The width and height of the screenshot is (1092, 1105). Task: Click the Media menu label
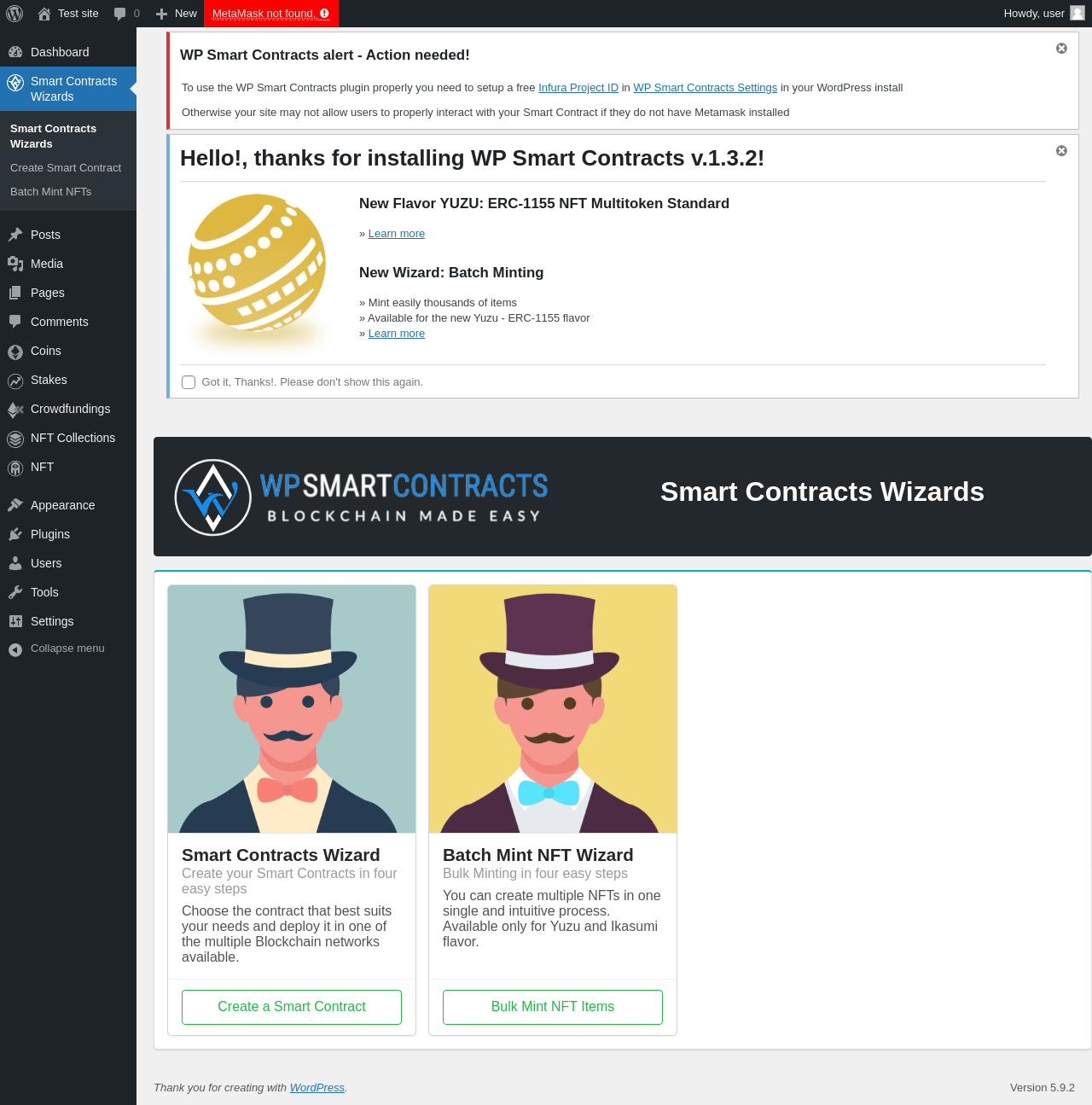(x=47, y=264)
